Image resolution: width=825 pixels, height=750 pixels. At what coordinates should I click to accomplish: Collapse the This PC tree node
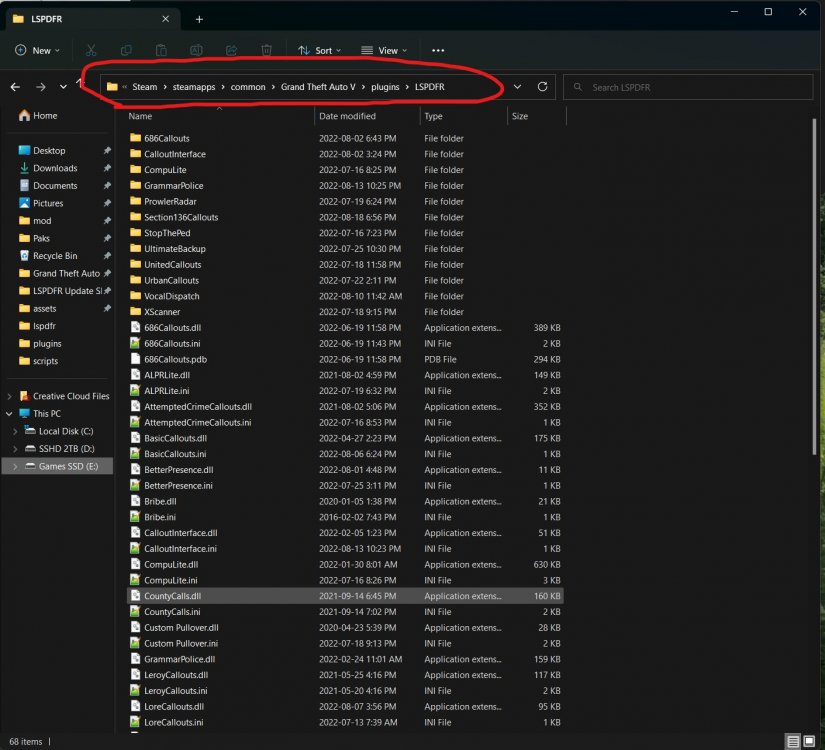9,414
